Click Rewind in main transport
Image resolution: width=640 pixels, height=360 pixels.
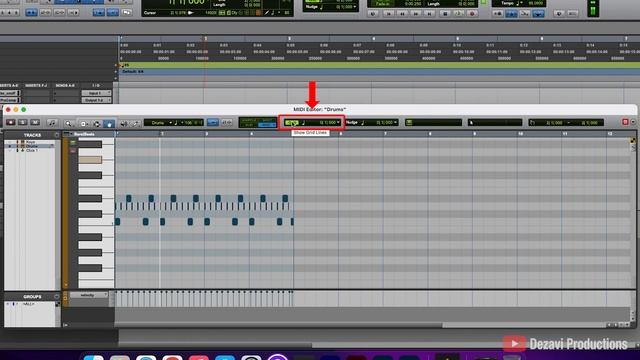(402, 13)
